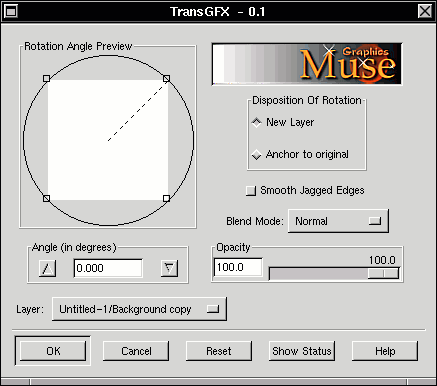Open the Layer Untitled-1/Background copy dropdown

click(139, 309)
